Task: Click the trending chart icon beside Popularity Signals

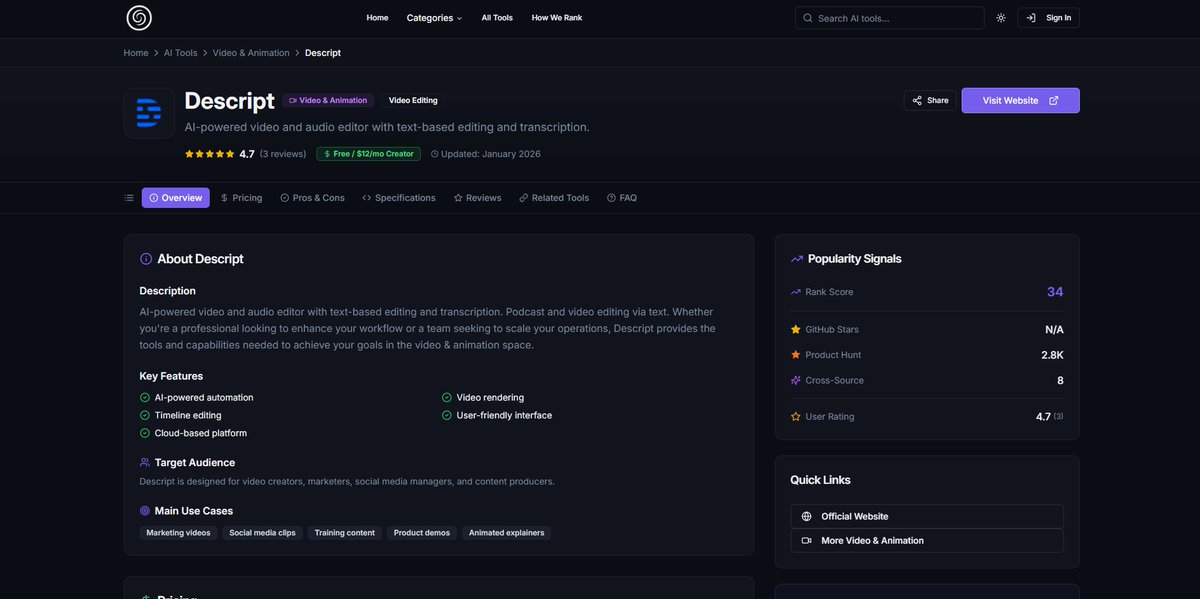Action: tap(795, 258)
